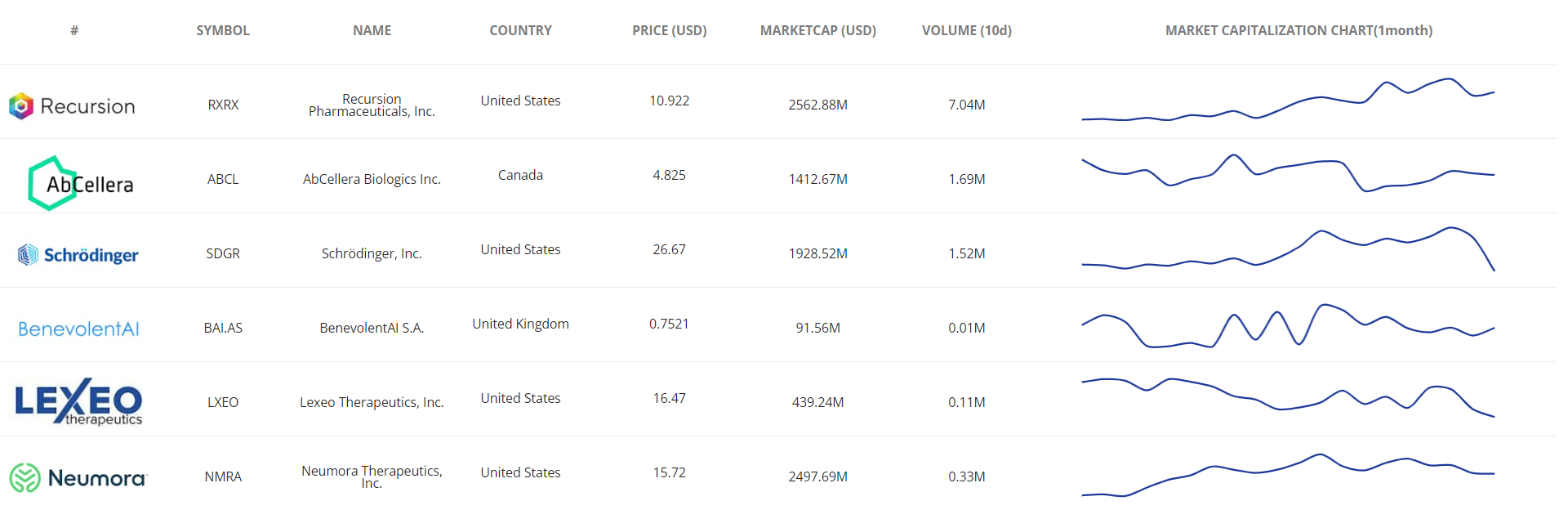Viewport: 1568px width, 510px height.
Task: Select the BAI.AS ticker symbol
Action: click(x=223, y=328)
